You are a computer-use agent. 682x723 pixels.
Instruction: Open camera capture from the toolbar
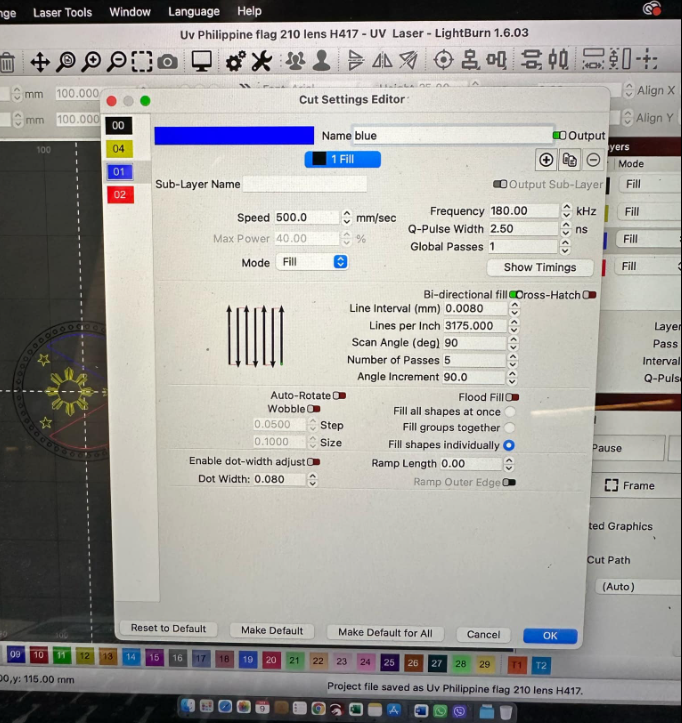(x=168, y=62)
